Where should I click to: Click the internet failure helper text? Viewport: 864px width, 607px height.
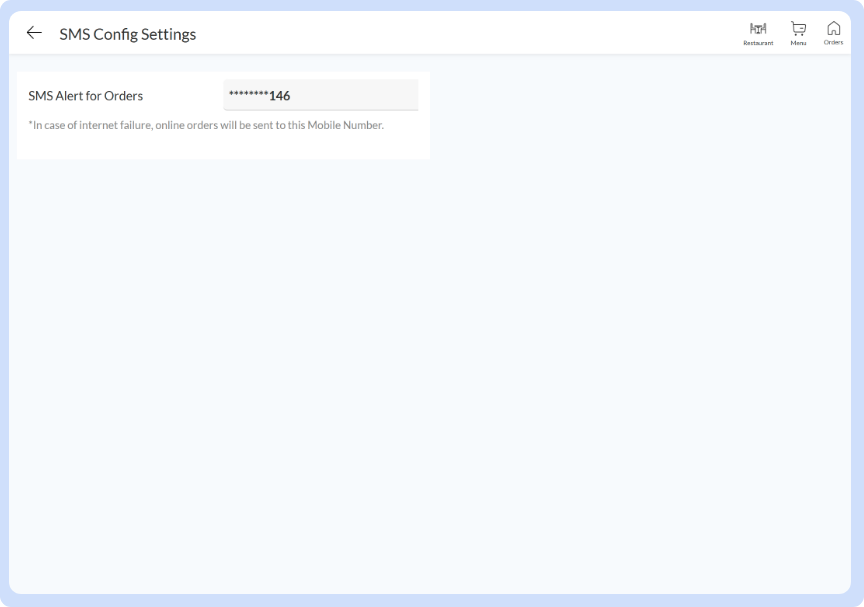click(x=207, y=125)
